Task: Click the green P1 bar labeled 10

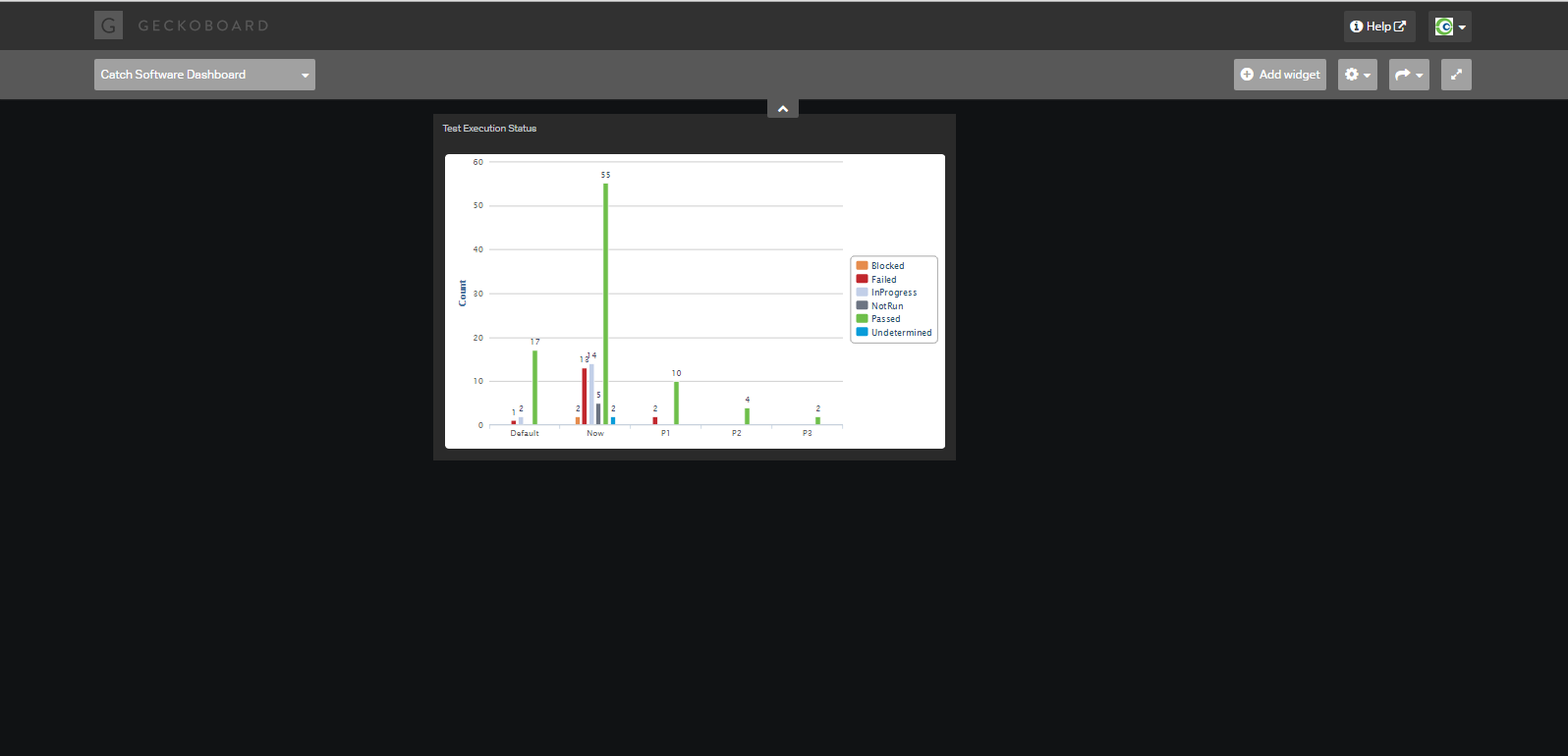Action: [x=676, y=403]
